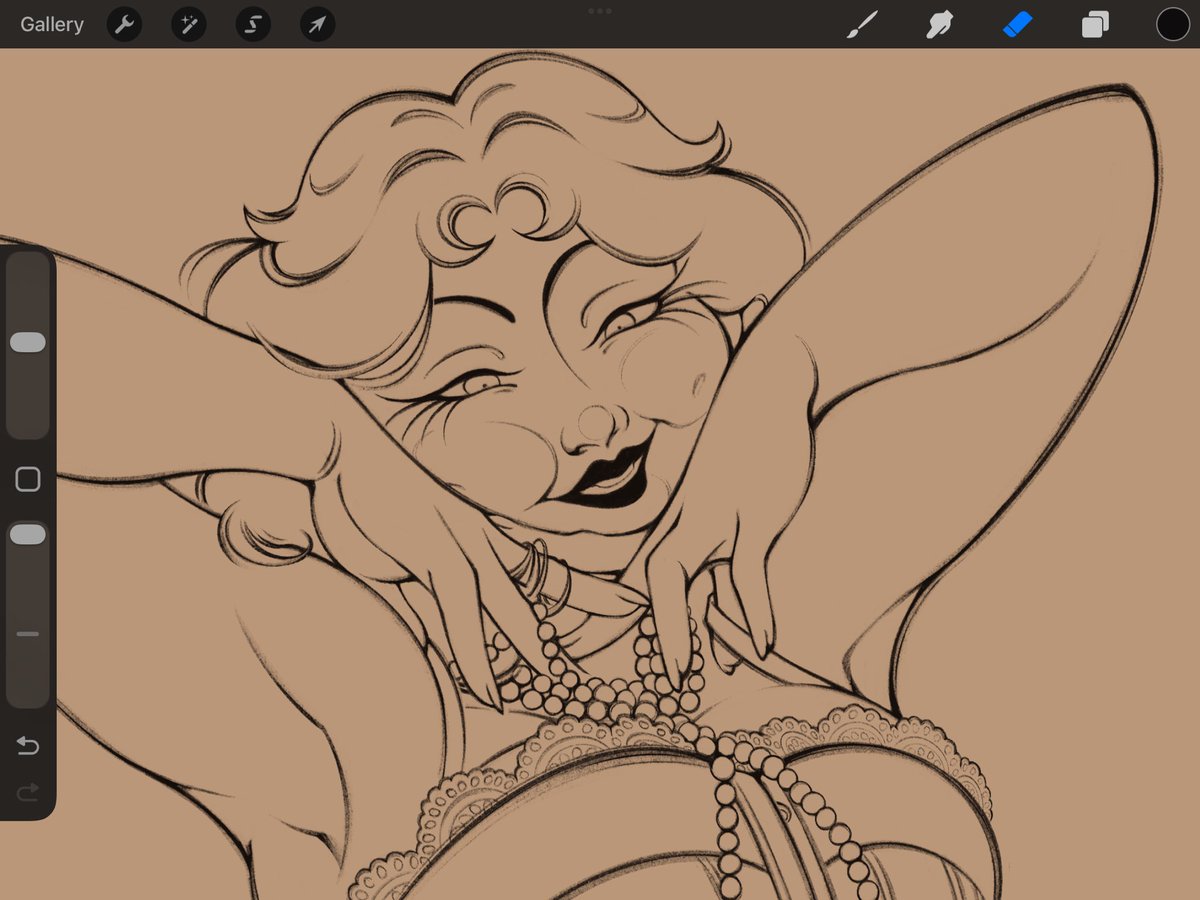The width and height of the screenshot is (1200, 900).
Task: Select the Eraser tool
Action: coord(1017,25)
